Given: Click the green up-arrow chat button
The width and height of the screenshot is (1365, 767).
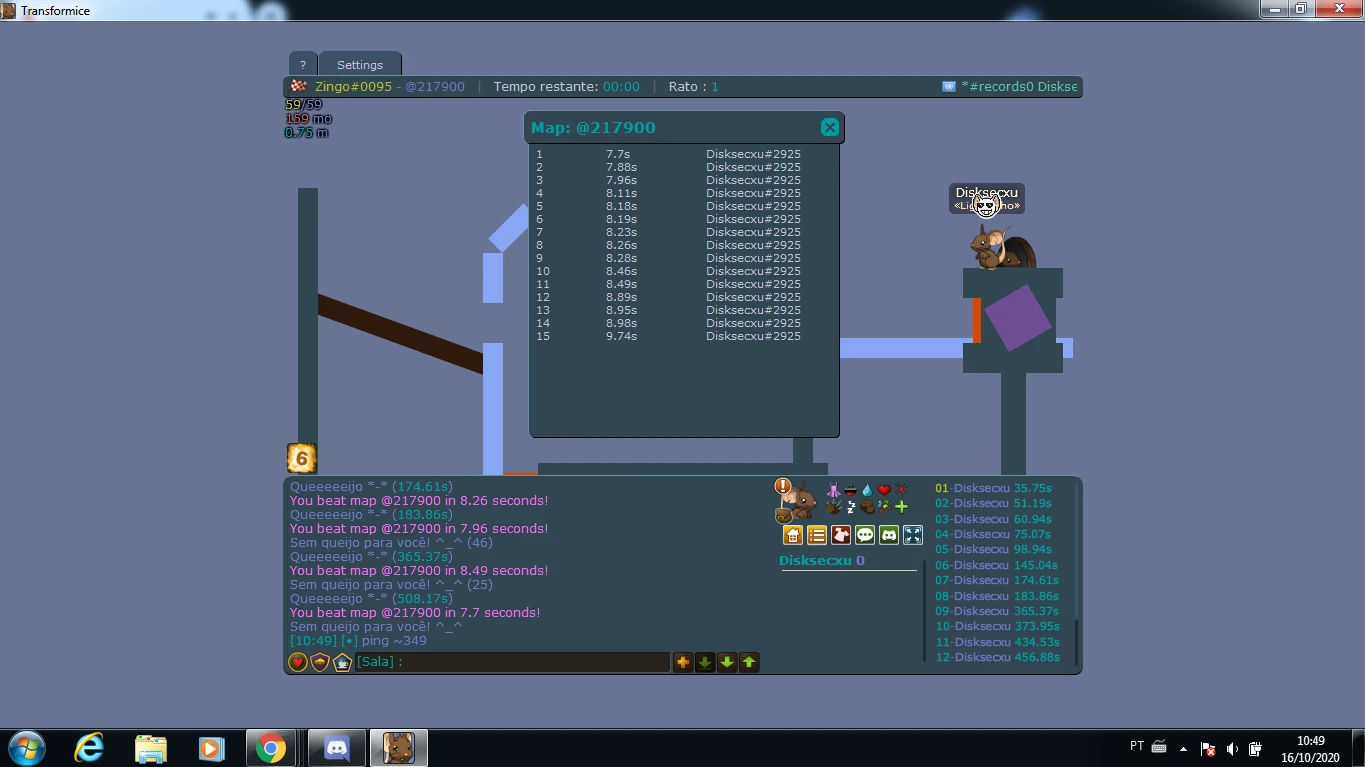Looking at the screenshot, I should [749, 662].
